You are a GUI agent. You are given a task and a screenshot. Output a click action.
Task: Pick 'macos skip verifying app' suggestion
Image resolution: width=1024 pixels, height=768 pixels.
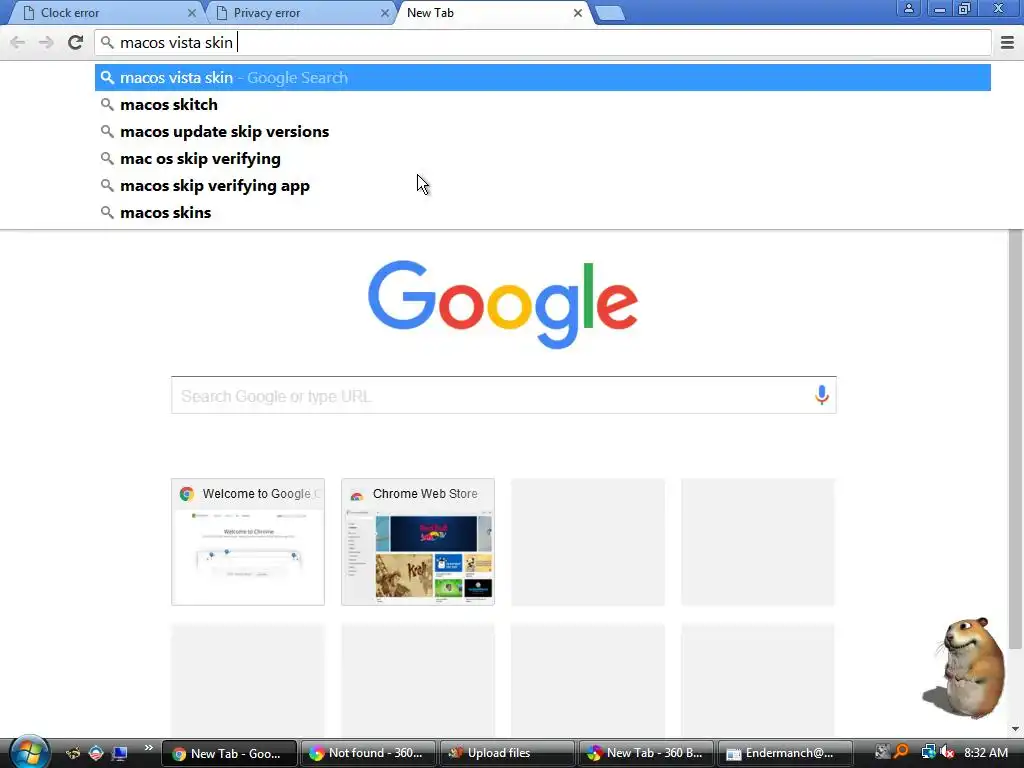click(x=543, y=185)
